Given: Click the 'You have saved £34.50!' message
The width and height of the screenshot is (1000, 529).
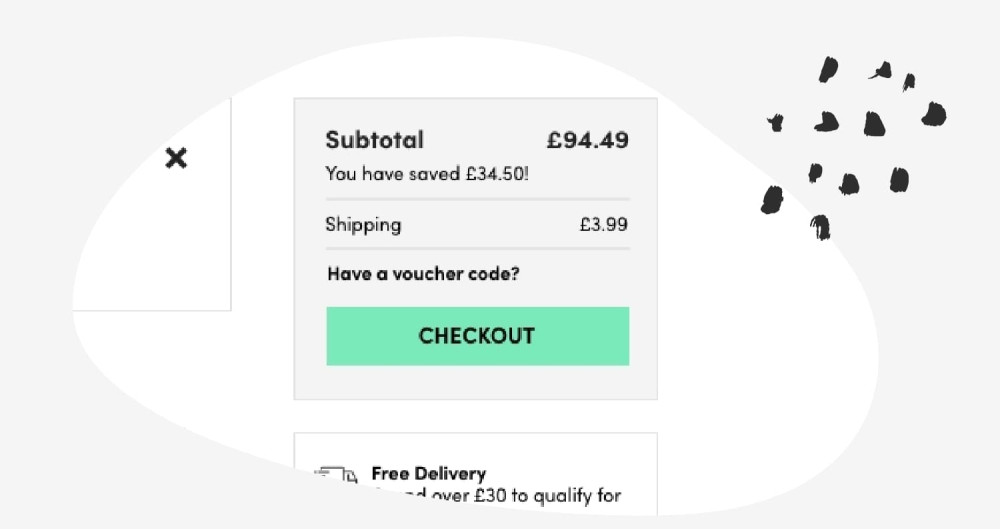Looking at the screenshot, I should tap(427, 174).
